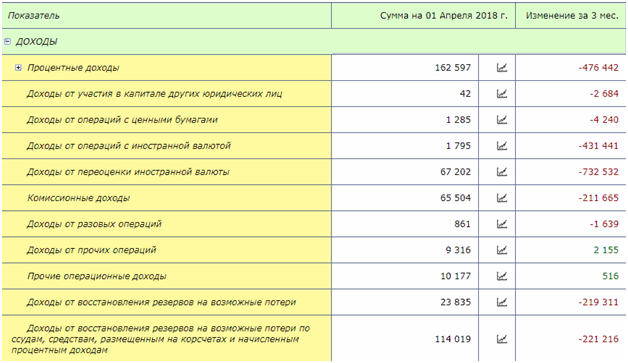628x363 pixels.
Task: Collapse the ДОХОДЫ section
Action: pyautogui.click(x=7, y=41)
